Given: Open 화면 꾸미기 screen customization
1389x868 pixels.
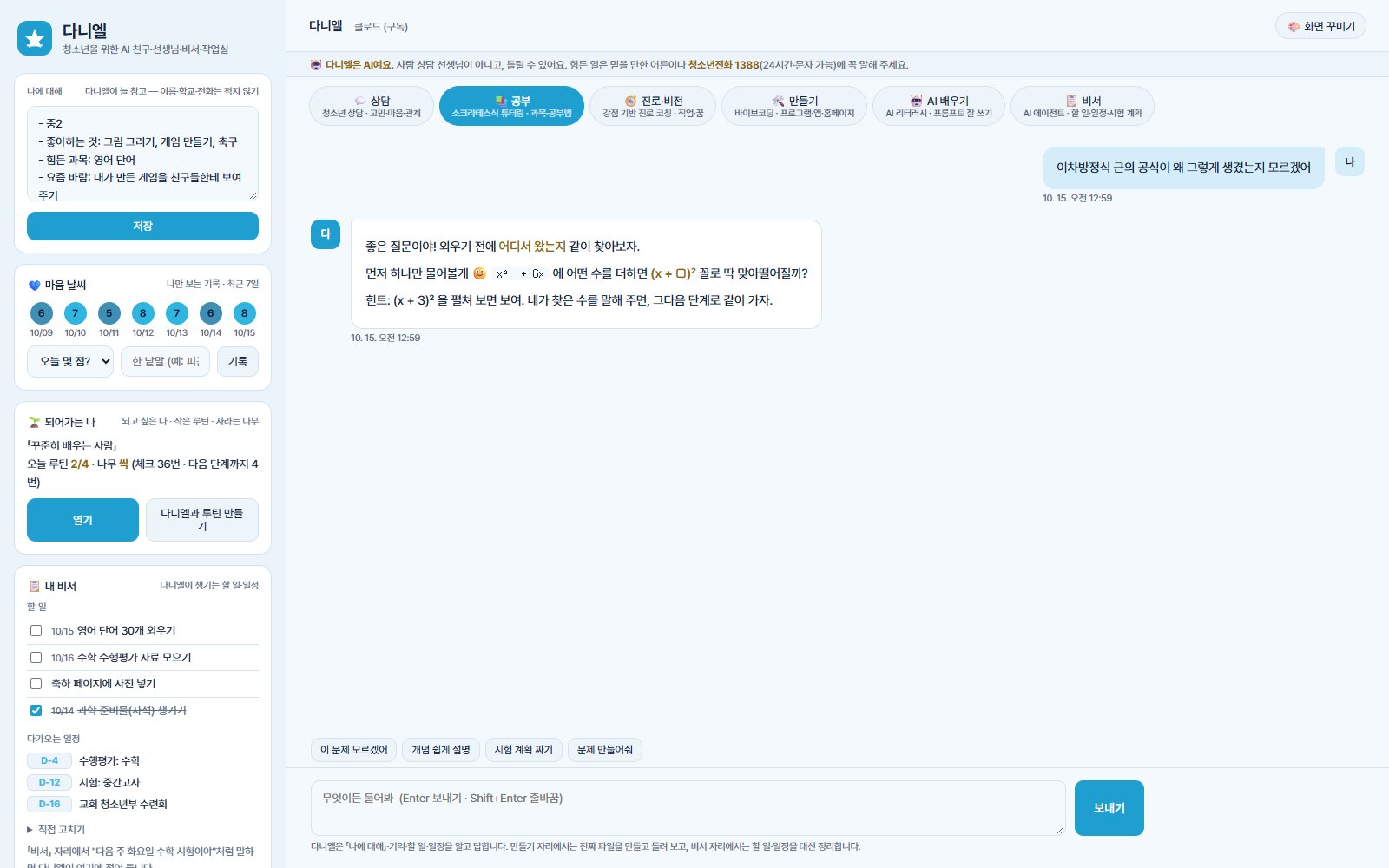Looking at the screenshot, I should tap(1320, 26).
